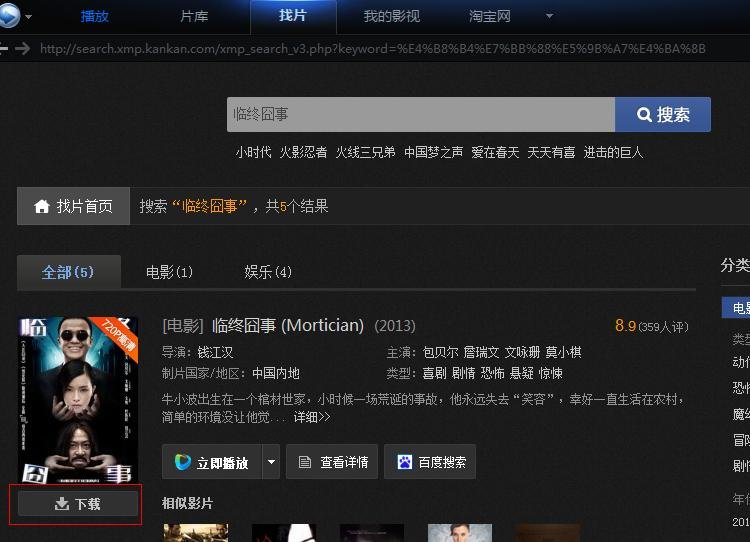Click the 8.9 rating score
750x542 pixels.
coord(626,326)
